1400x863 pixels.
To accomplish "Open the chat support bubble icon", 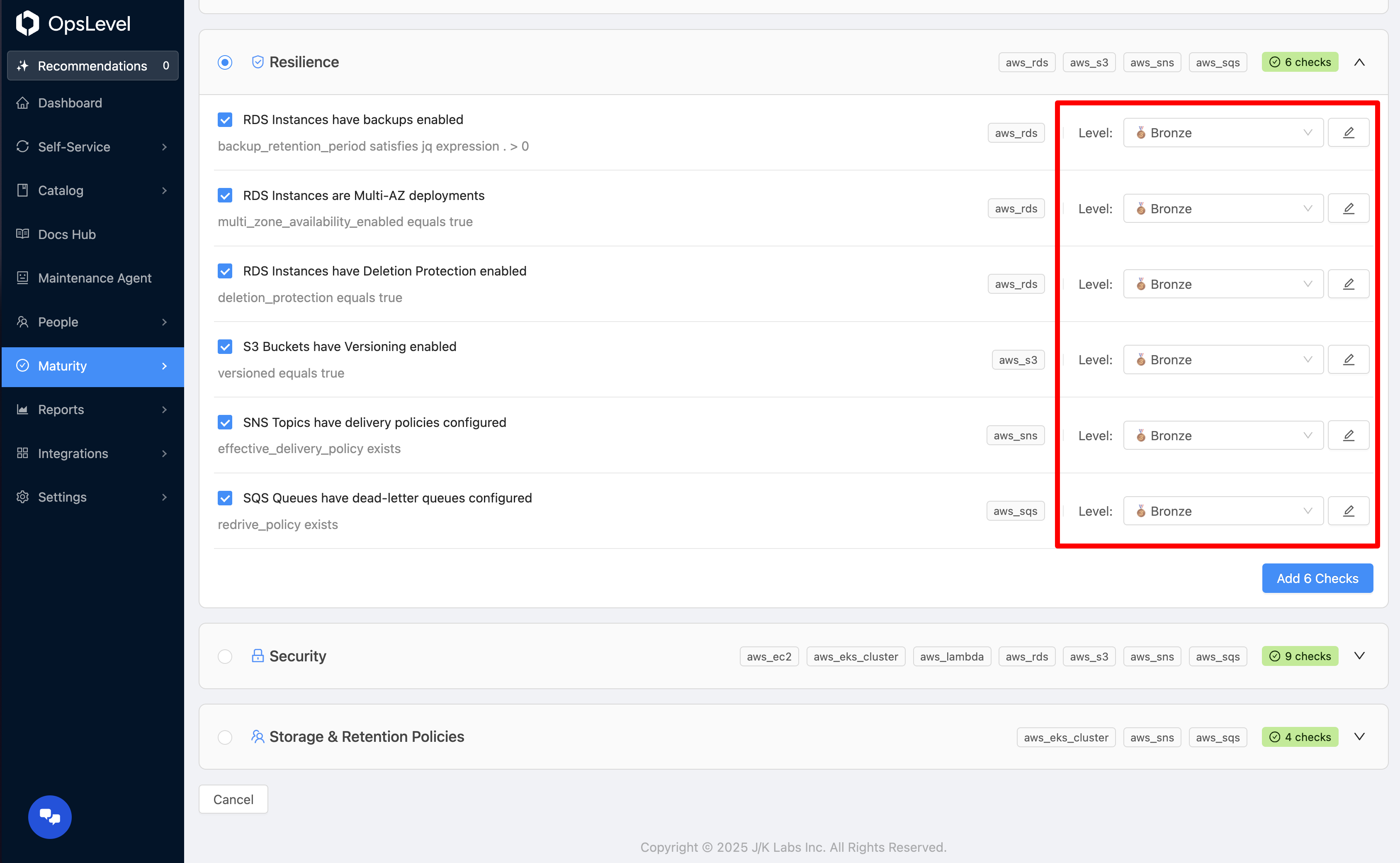I will click(50, 817).
